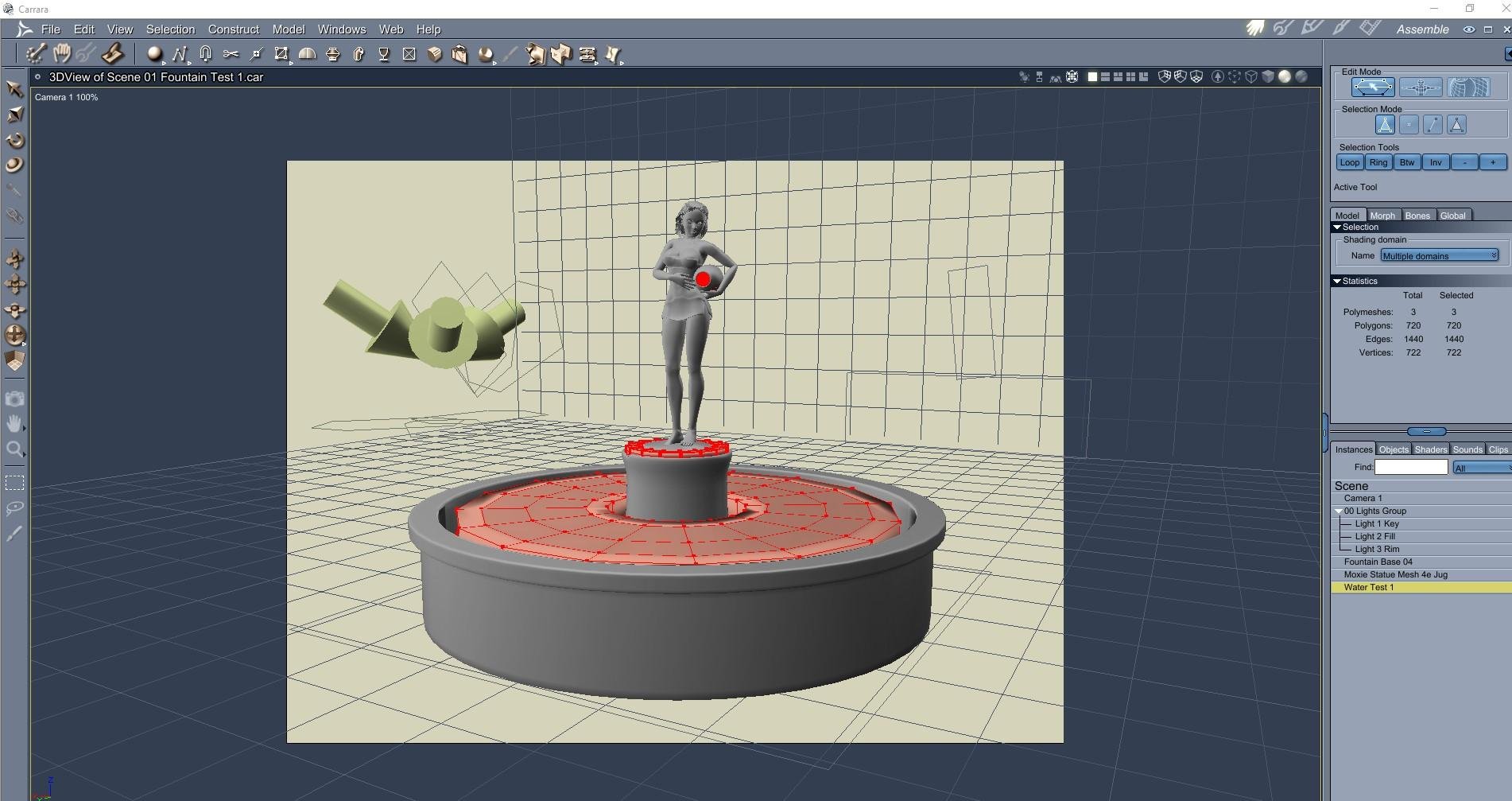Select Water Test 1 in the scene list
The height and width of the screenshot is (801, 1512).
[1421, 587]
